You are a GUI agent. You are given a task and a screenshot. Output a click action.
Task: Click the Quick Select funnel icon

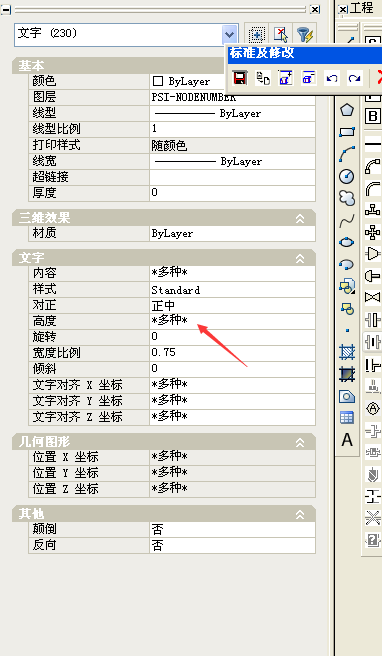pos(305,34)
